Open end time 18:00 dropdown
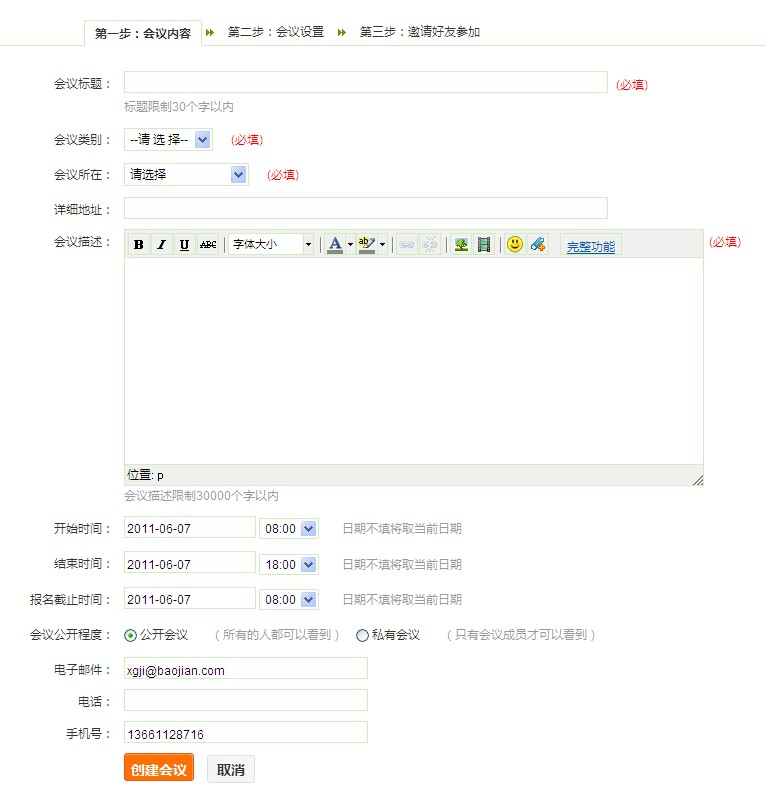 click(289, 564)
